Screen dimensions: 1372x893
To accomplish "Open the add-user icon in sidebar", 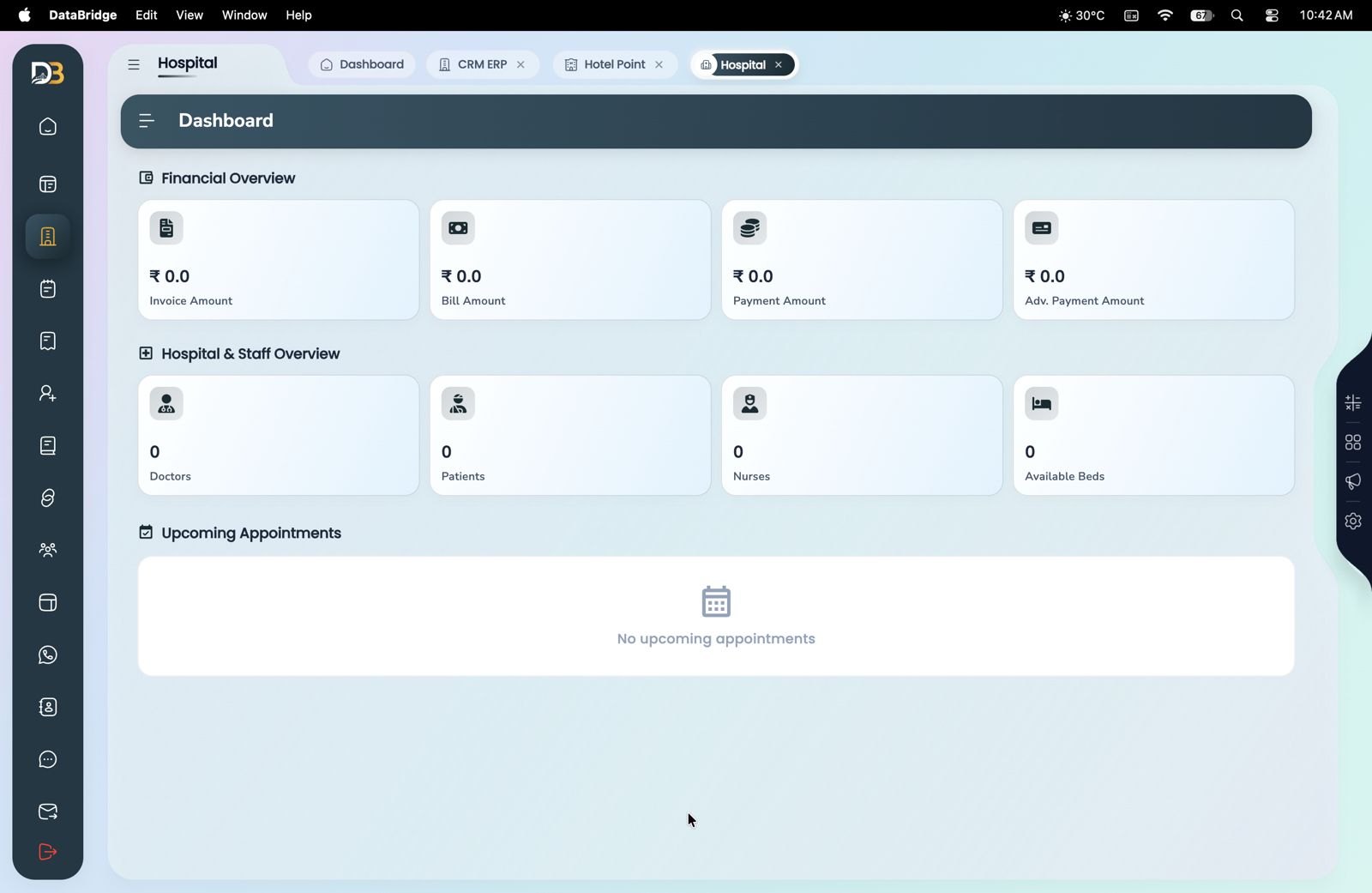I will coord(48,394).
